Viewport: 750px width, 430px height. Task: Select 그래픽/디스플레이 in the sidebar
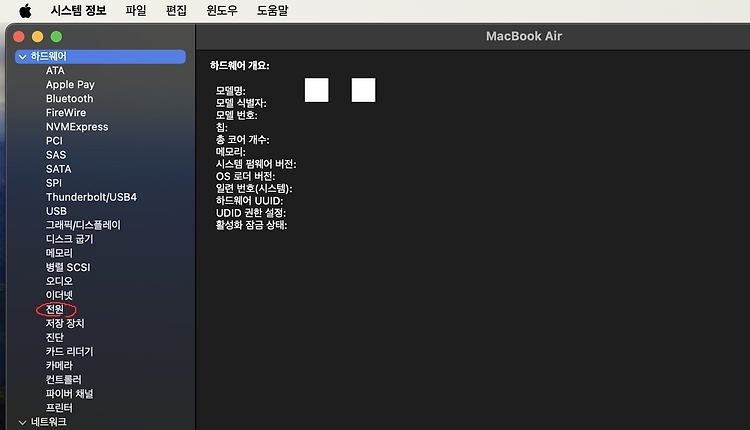[x=83, y=225]
